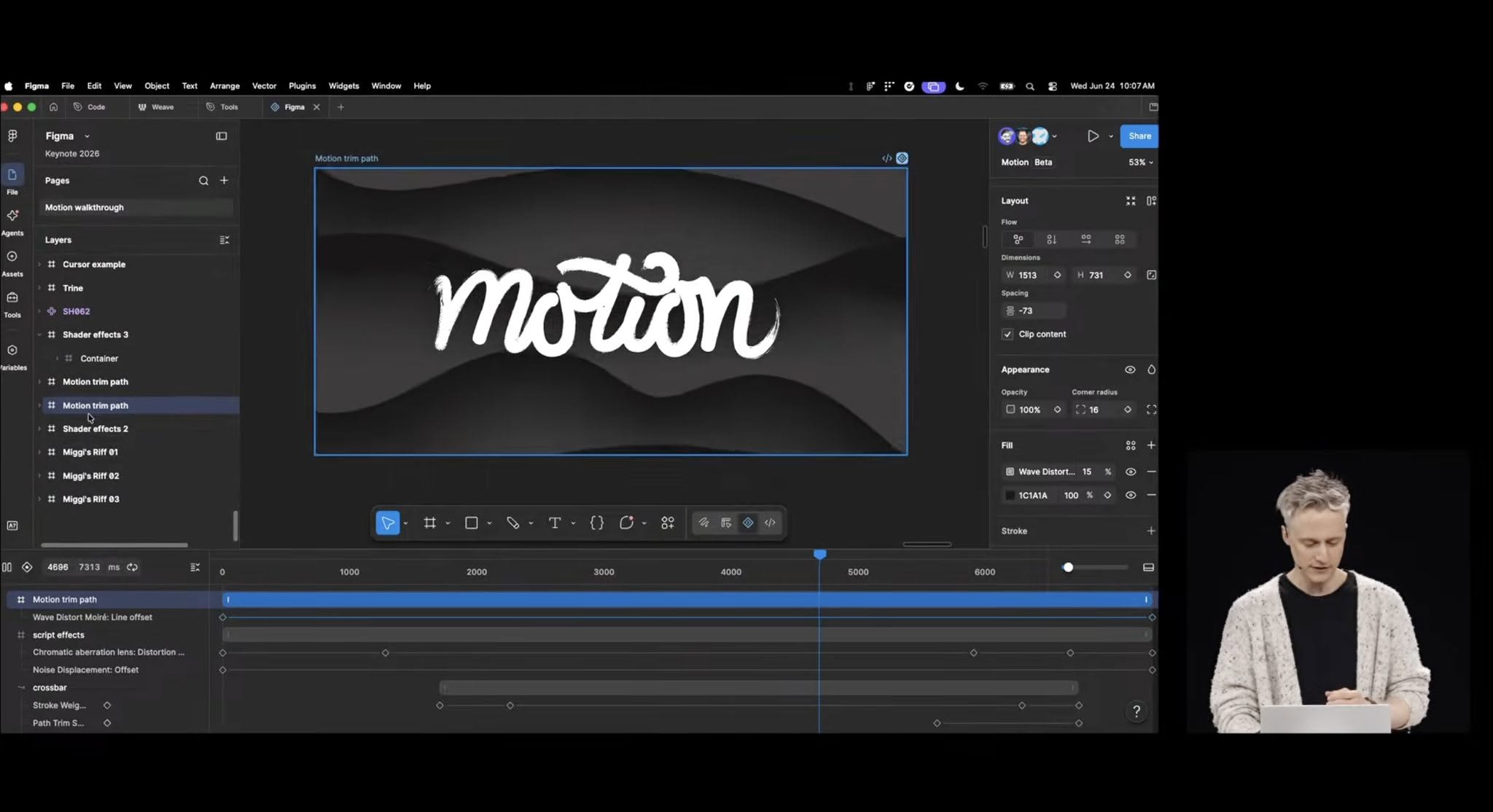The width and height of the screenshot is (1493, 812).
Task: Select the Comment bubble tool
Action: point(626,523)
